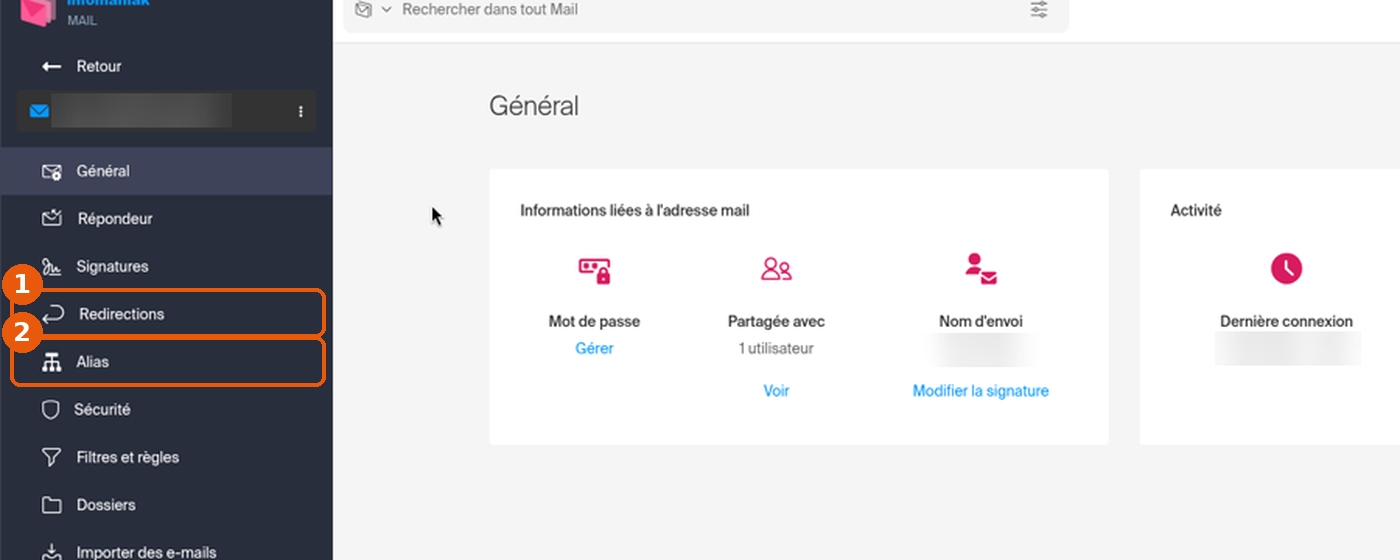Click the Voir shared users link
1400x560 pixels.
click(x=776, y=391)
